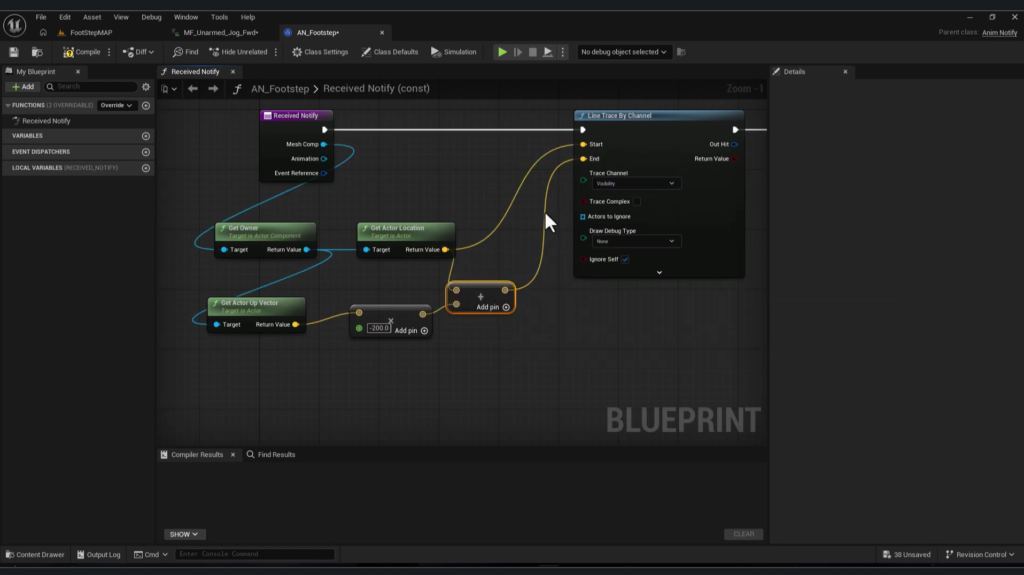Open play mode options menu
This screenshot has height=575, width=1024.
pos(563,52)
